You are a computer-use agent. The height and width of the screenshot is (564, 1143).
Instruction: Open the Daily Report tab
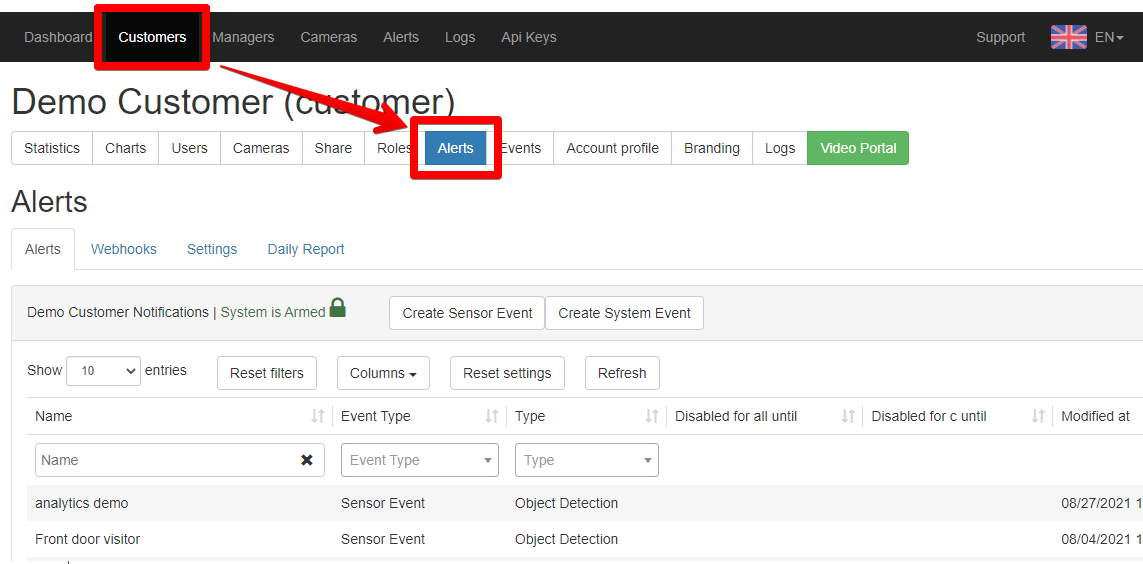coord(306,249)
